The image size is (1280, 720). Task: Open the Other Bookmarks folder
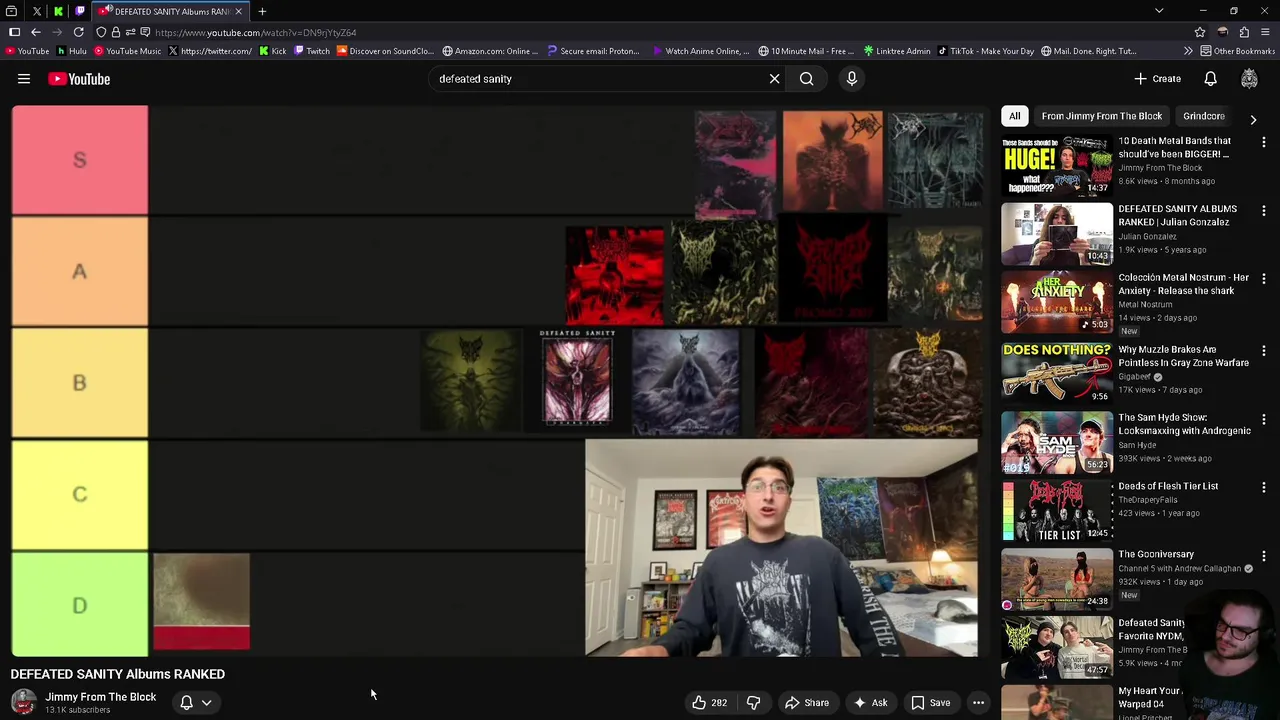tap(1237, 51)
